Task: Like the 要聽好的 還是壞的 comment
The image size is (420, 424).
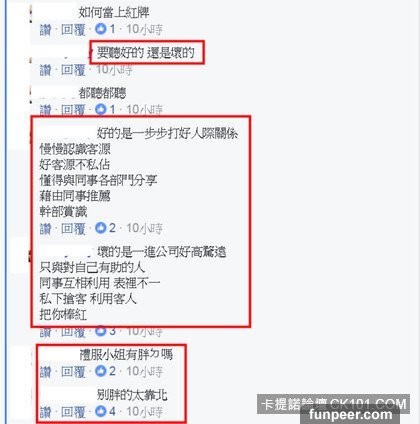Action: point(46,70)
